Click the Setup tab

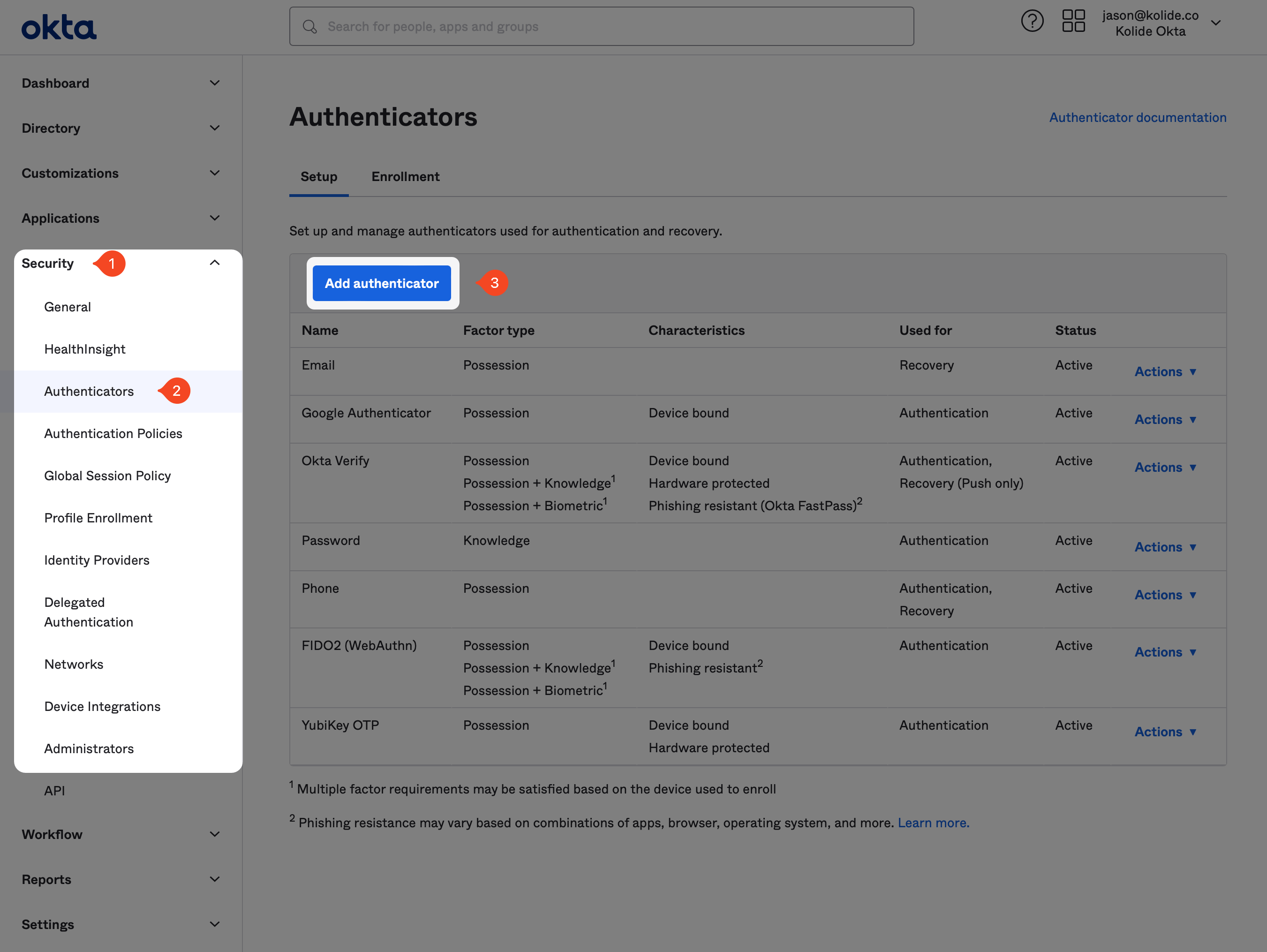pos(318,176)
